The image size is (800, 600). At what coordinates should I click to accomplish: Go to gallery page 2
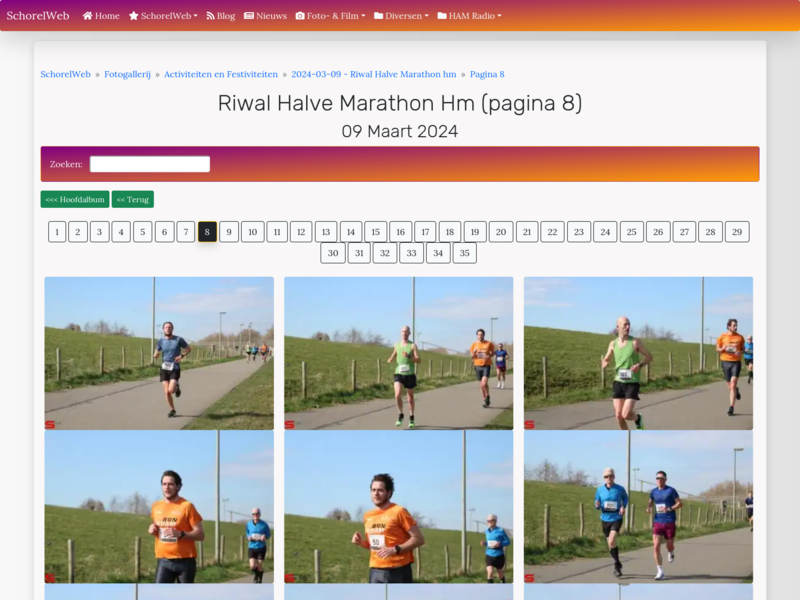[78, 232]
